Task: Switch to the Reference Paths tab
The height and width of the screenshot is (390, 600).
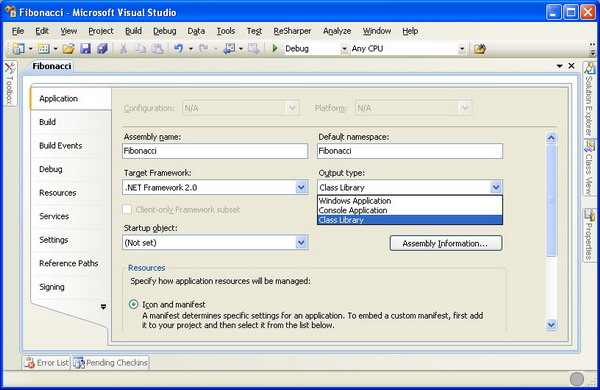Action: [x=71, y=263]
